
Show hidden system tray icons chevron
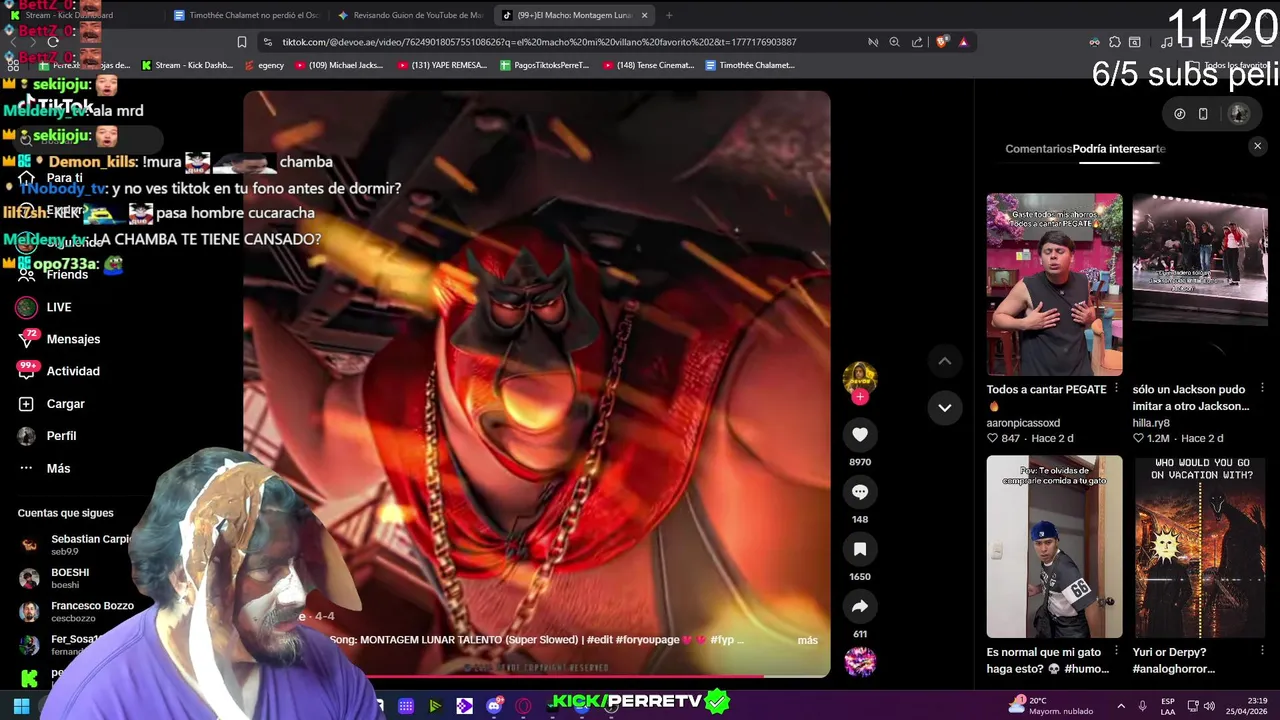(x=1121, y=706)
